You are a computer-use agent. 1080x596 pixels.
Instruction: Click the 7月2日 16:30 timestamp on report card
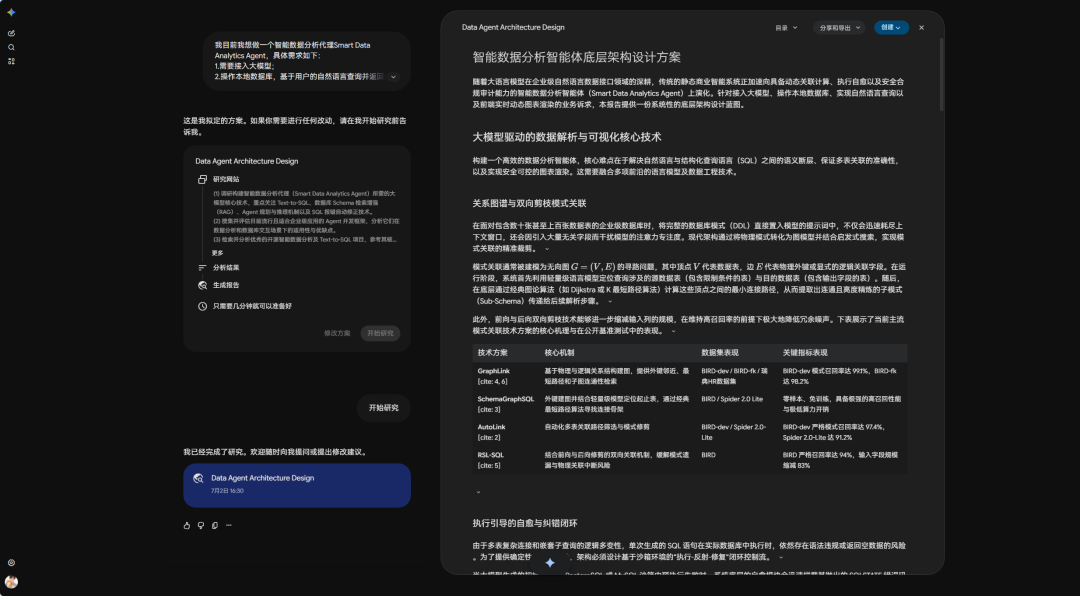227,491
